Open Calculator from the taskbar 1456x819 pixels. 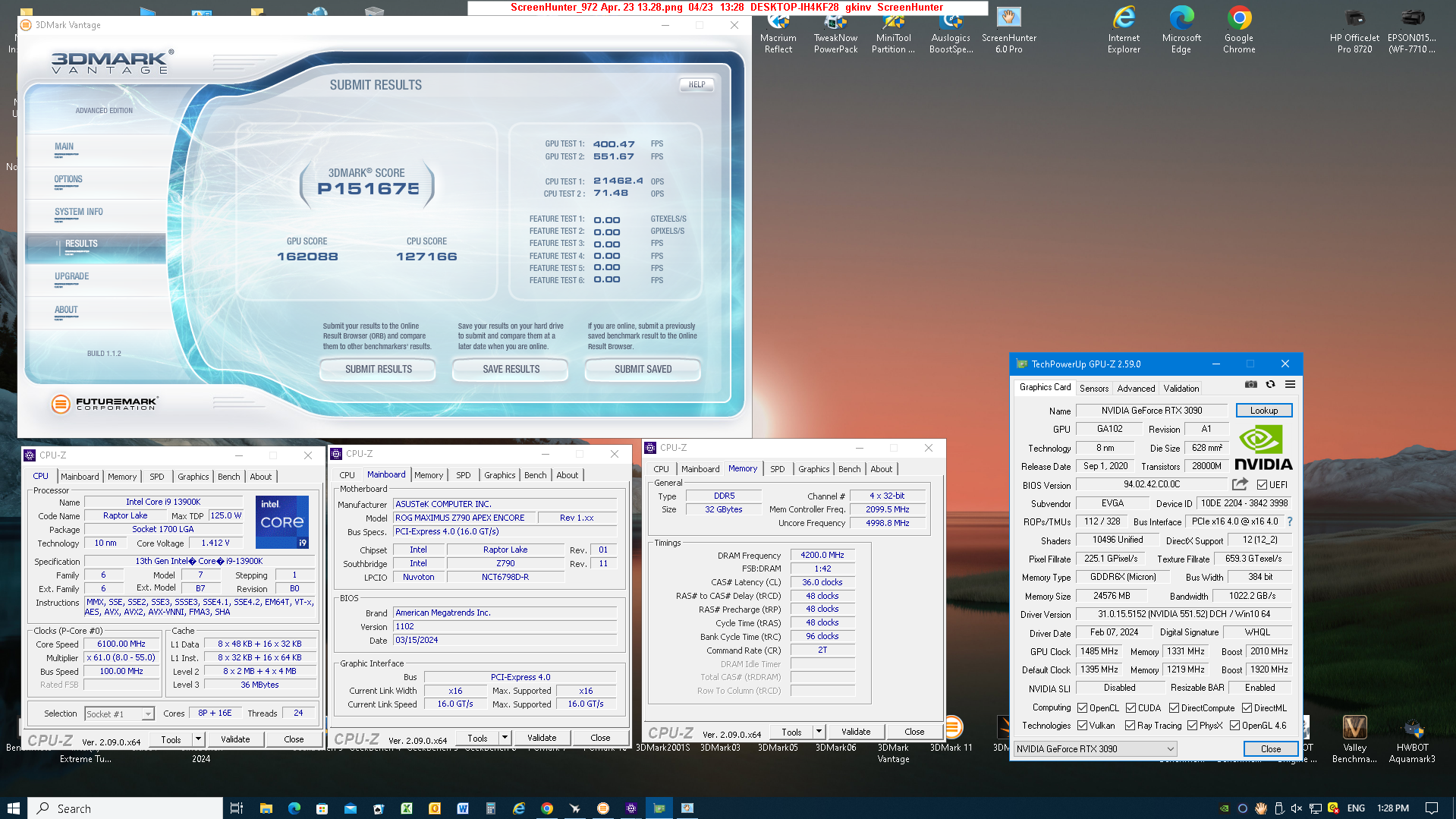click(x=491, y=808)
